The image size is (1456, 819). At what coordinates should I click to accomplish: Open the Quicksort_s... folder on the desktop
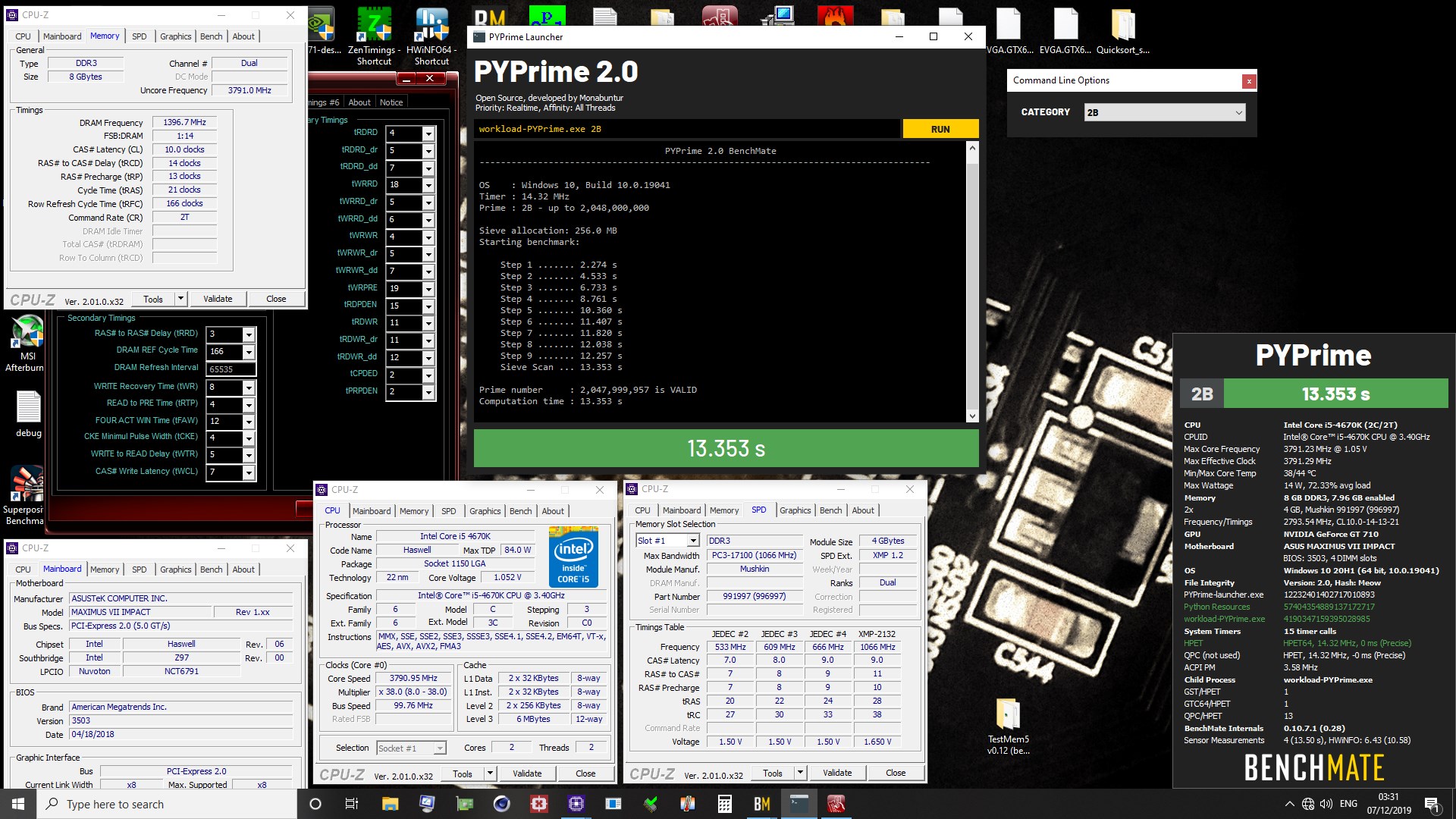tap(1123, 32)
